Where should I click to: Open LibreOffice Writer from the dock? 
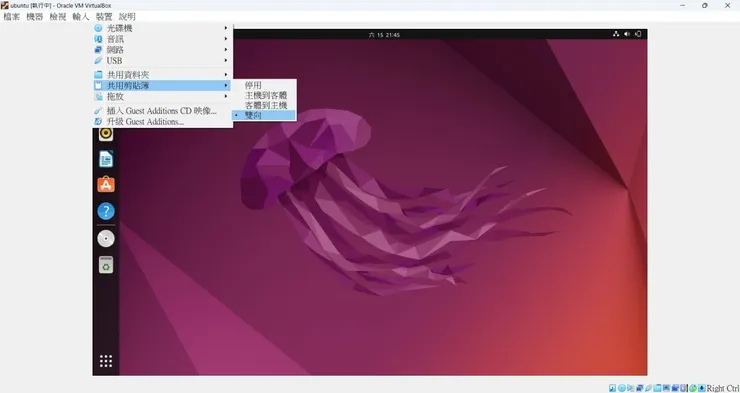coord(106,159)
